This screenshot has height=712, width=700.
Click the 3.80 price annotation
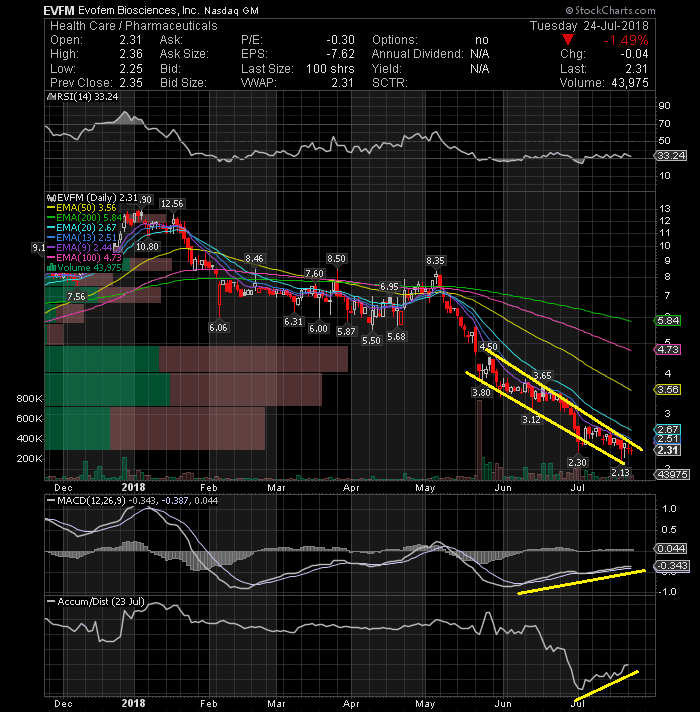click(x=481, y=392)
